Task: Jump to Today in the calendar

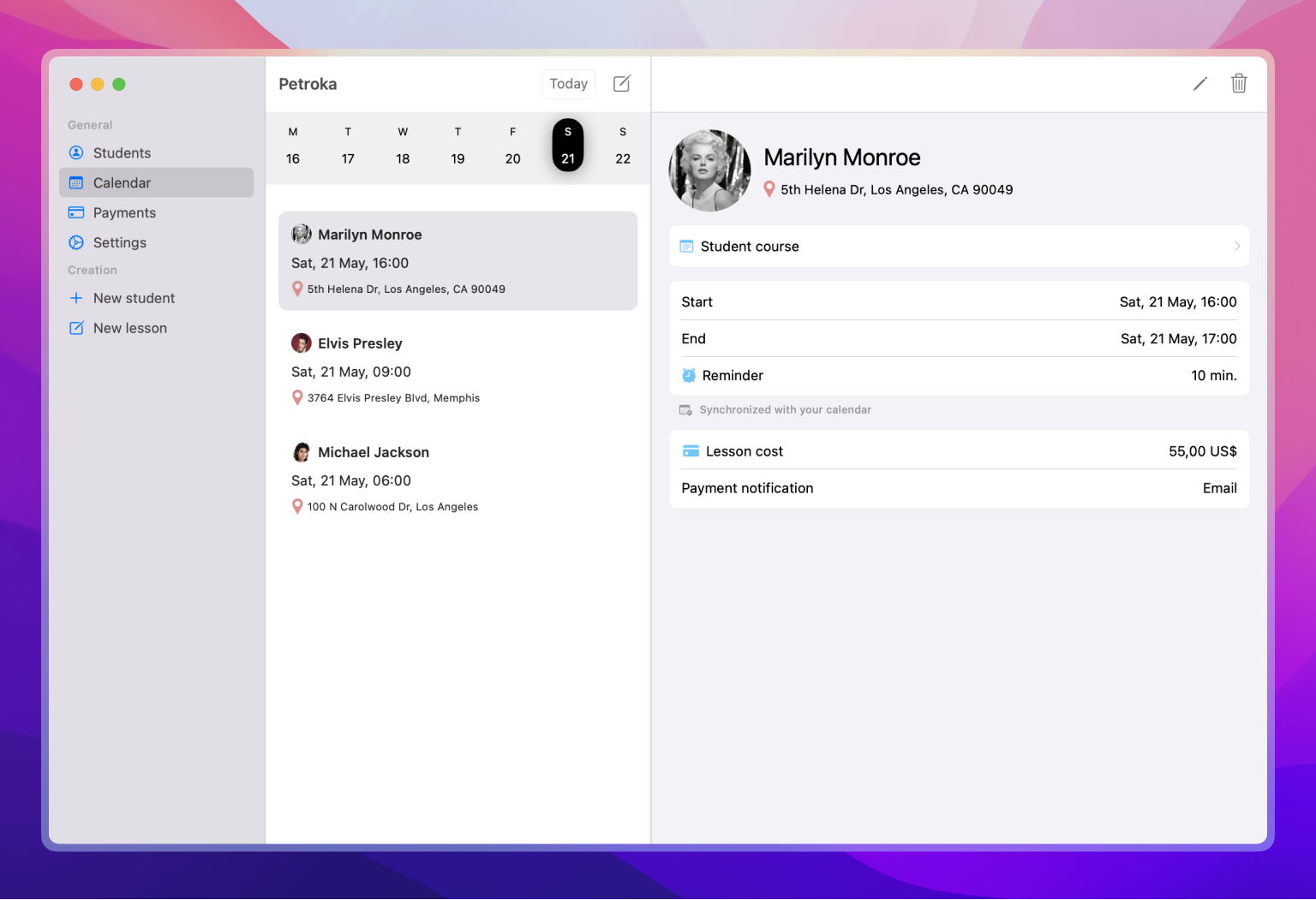Action: coord(569,84)
